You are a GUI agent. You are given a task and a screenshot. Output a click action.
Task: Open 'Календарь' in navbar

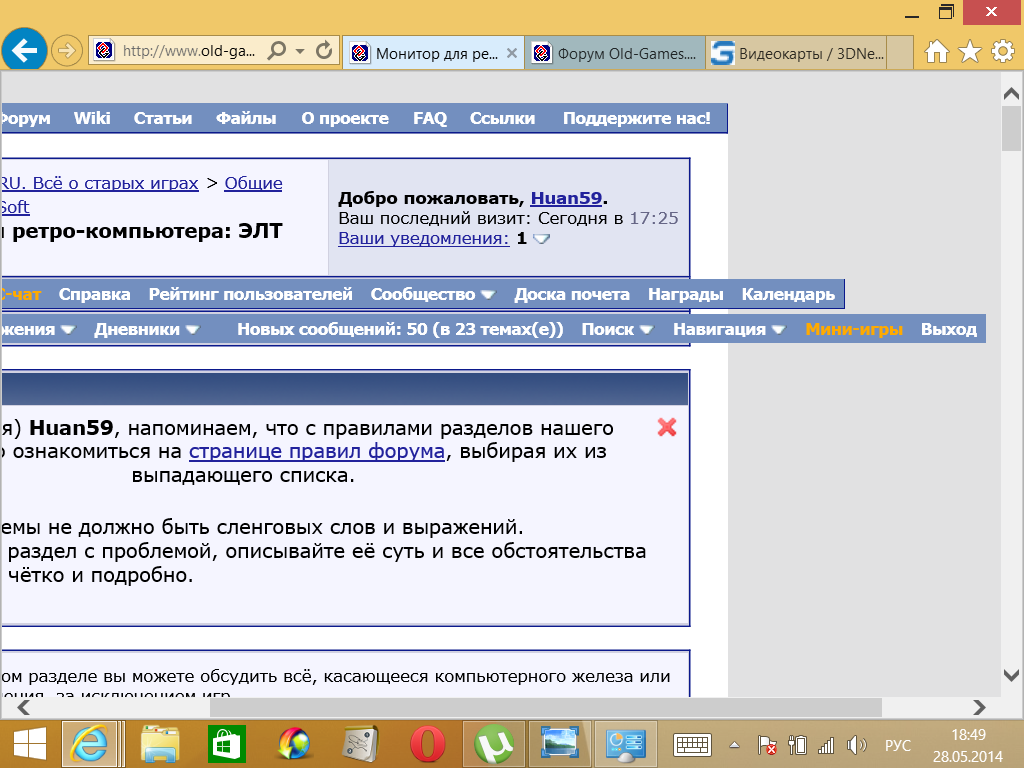[788, 295]
